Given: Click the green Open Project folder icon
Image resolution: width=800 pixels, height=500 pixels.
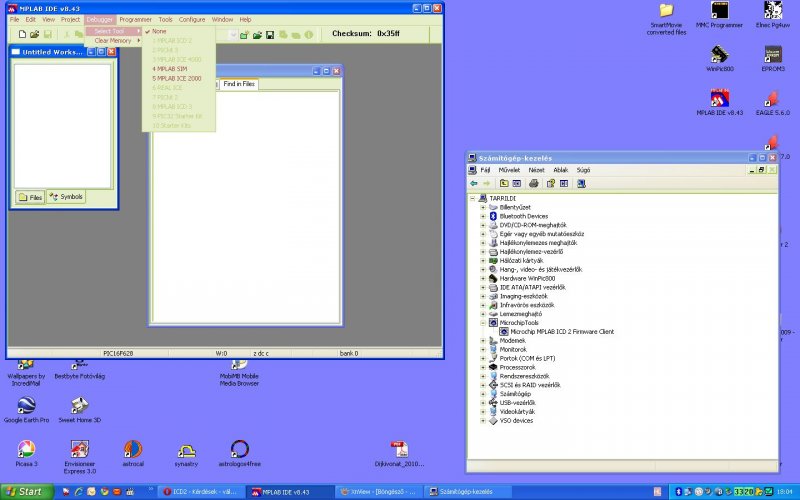Looking at the screenshot, I should (x=257, y=35).
